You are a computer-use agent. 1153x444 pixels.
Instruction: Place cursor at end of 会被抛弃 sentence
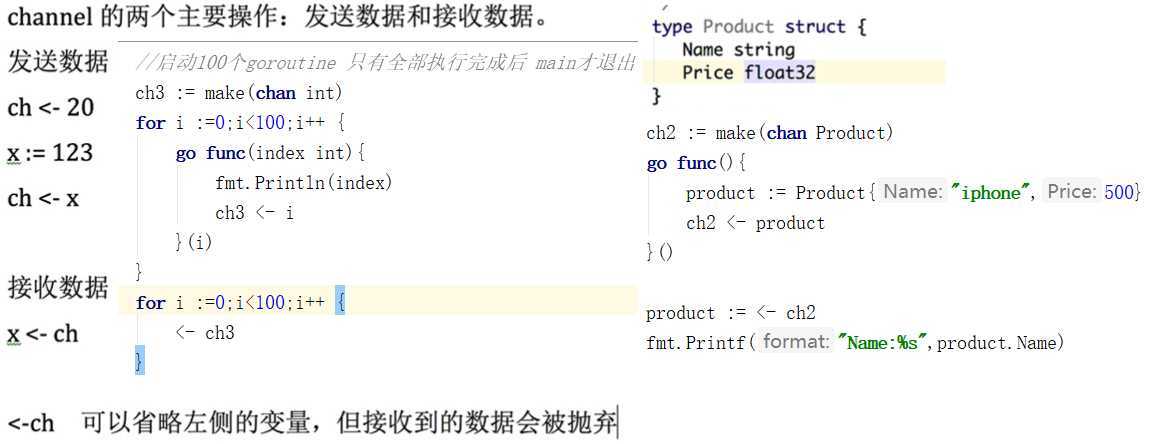(616, 423)
